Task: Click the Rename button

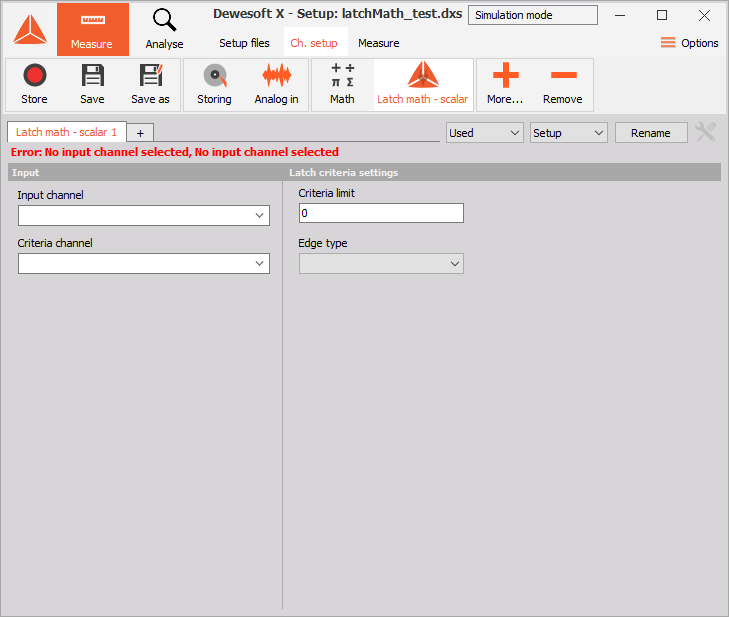Action: [x=651, y=133]
